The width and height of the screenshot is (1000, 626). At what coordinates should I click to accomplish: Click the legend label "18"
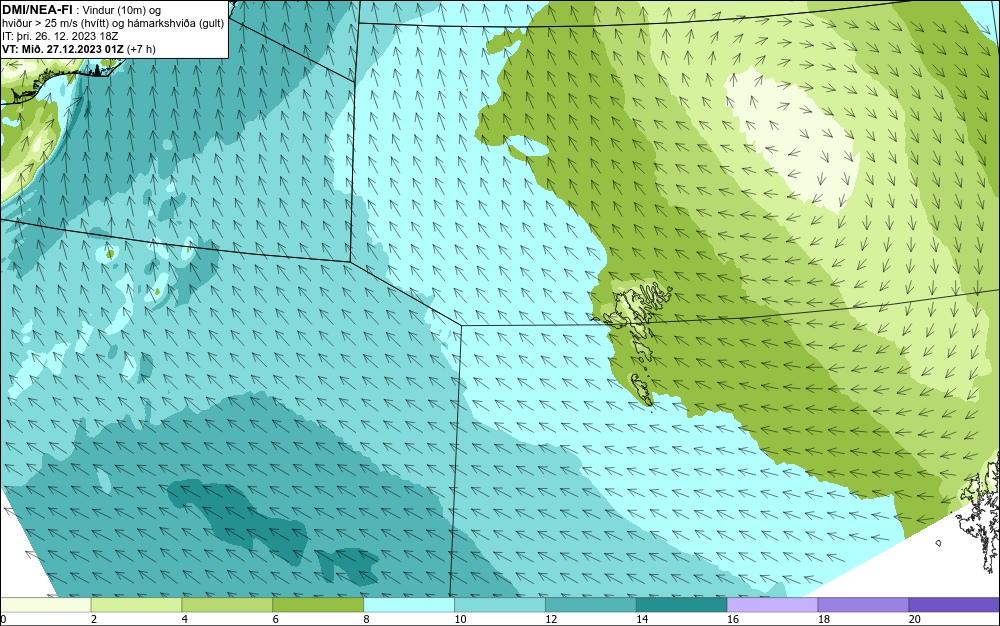click(x=824, y=619)
